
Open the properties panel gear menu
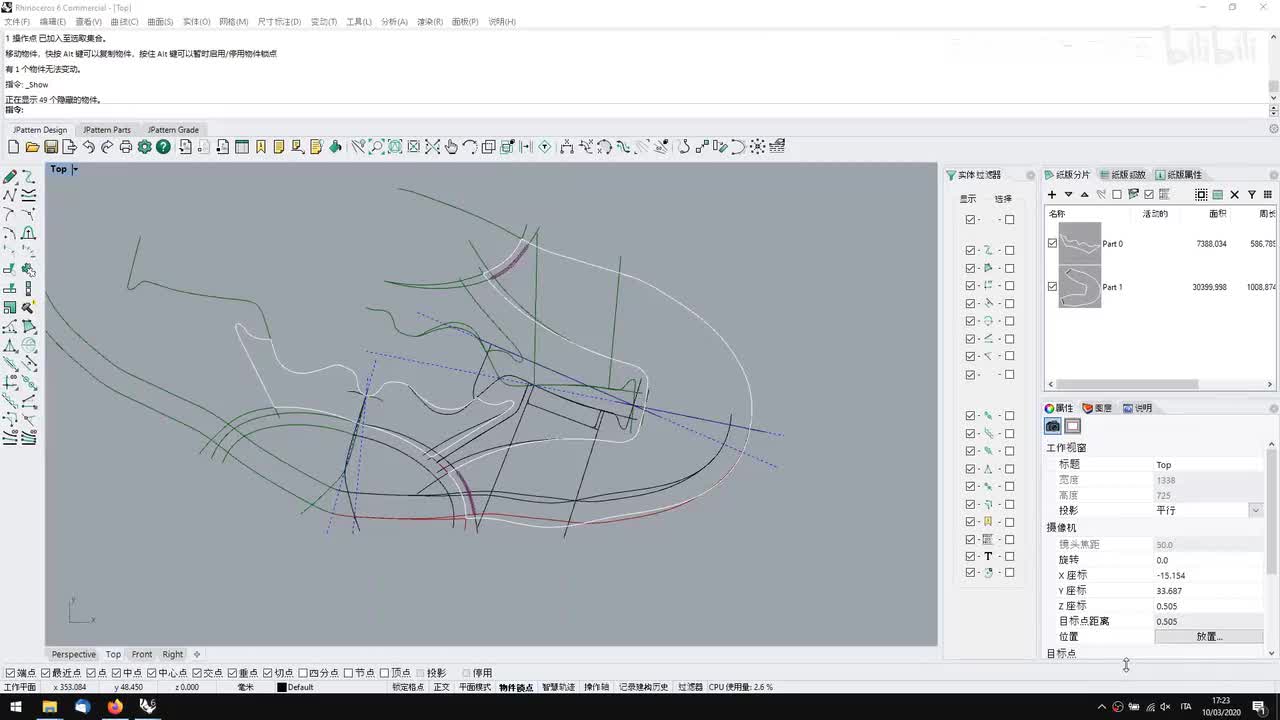(x=1274, y=408)
